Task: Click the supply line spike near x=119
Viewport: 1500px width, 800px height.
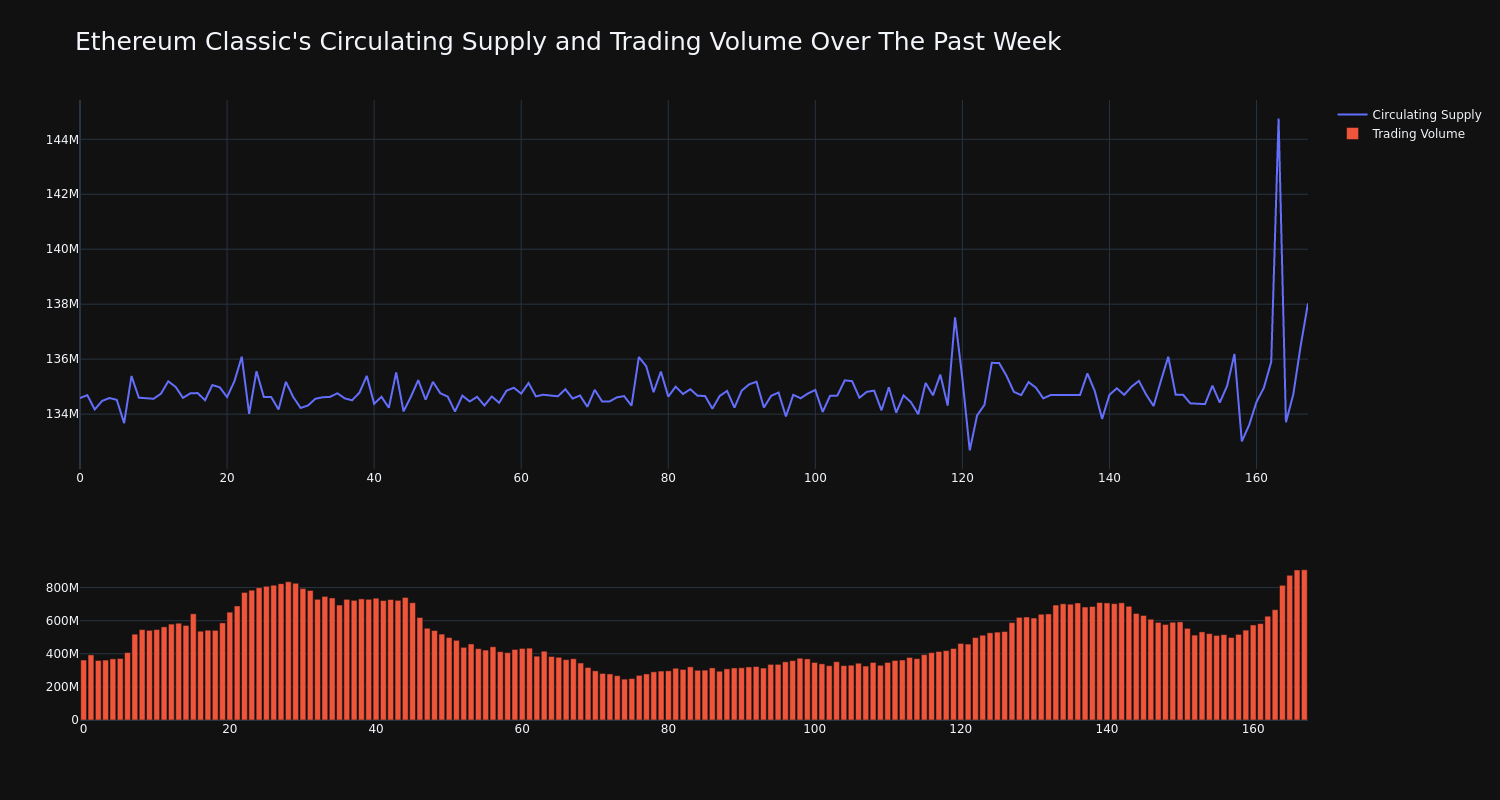Action: pos(954,318)
